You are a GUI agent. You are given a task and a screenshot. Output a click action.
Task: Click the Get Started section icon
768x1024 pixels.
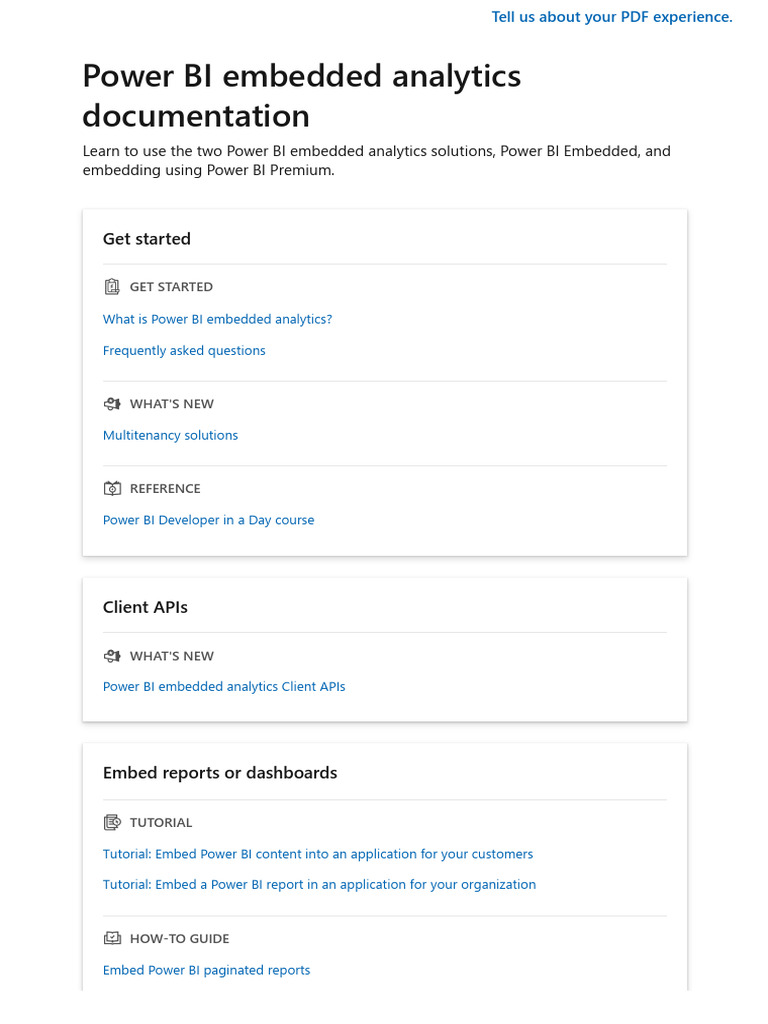tap(112, 287)
